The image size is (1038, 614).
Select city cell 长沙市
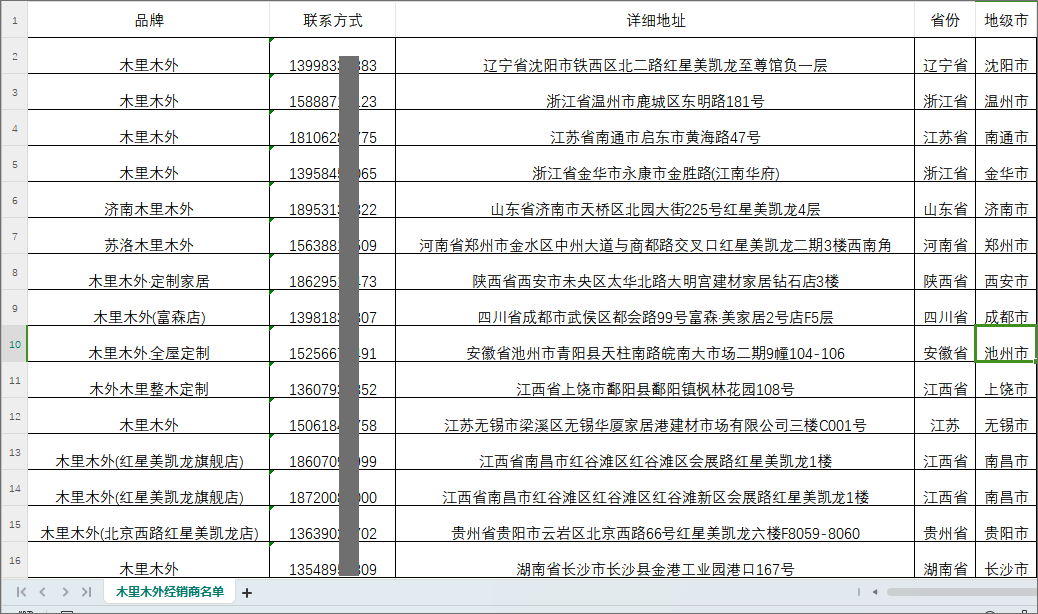pos(1006,560)
